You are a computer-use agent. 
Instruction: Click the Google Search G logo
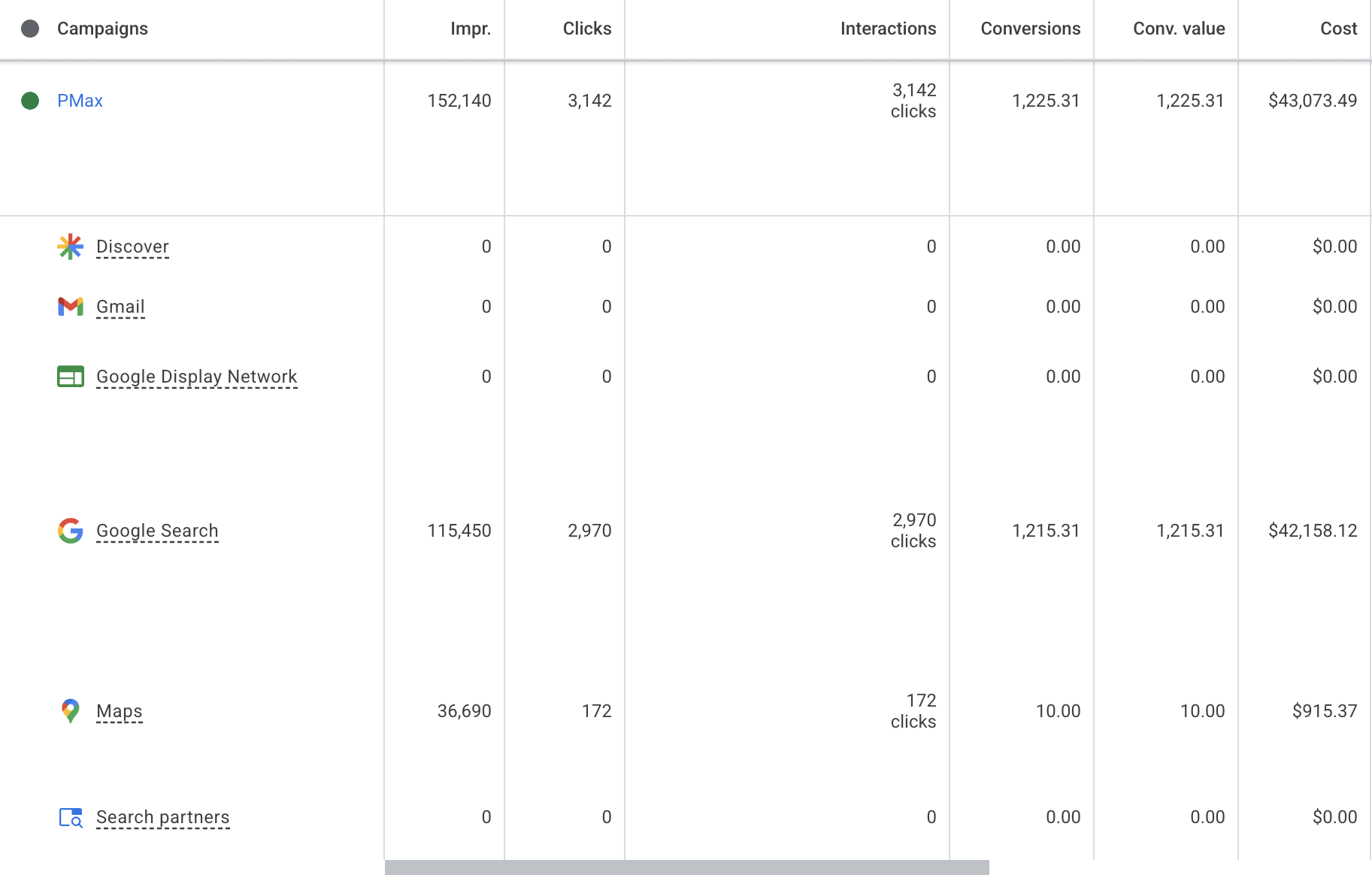coord(70,531)
